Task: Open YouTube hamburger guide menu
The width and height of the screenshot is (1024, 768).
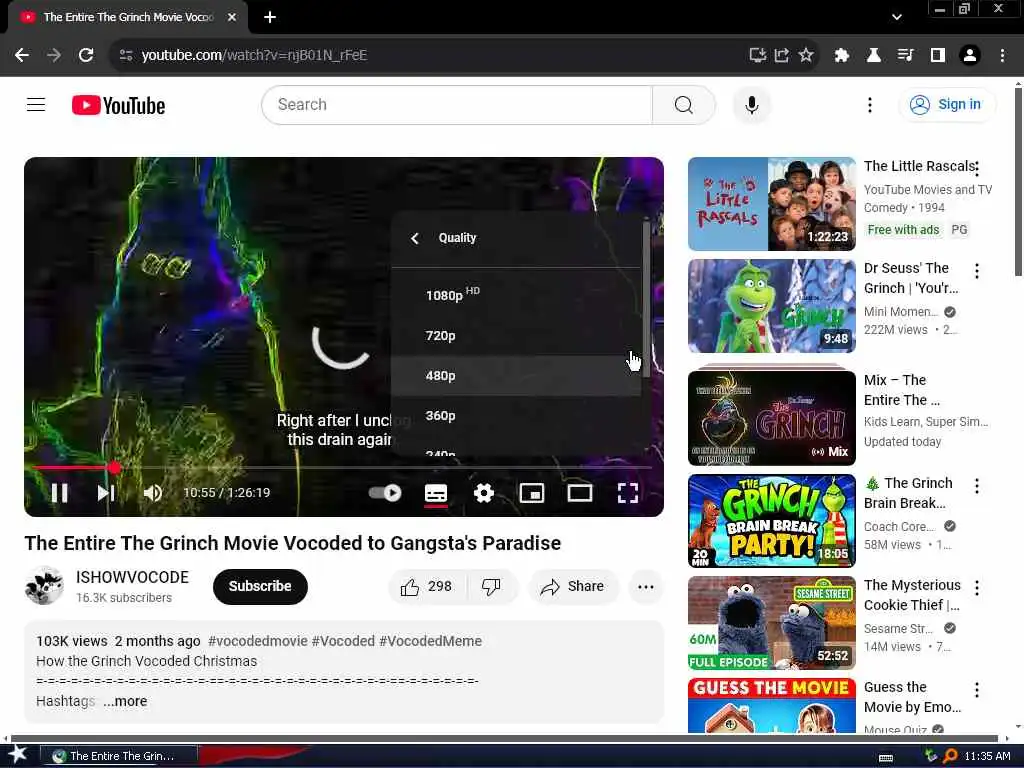Action: pos(36,104)
